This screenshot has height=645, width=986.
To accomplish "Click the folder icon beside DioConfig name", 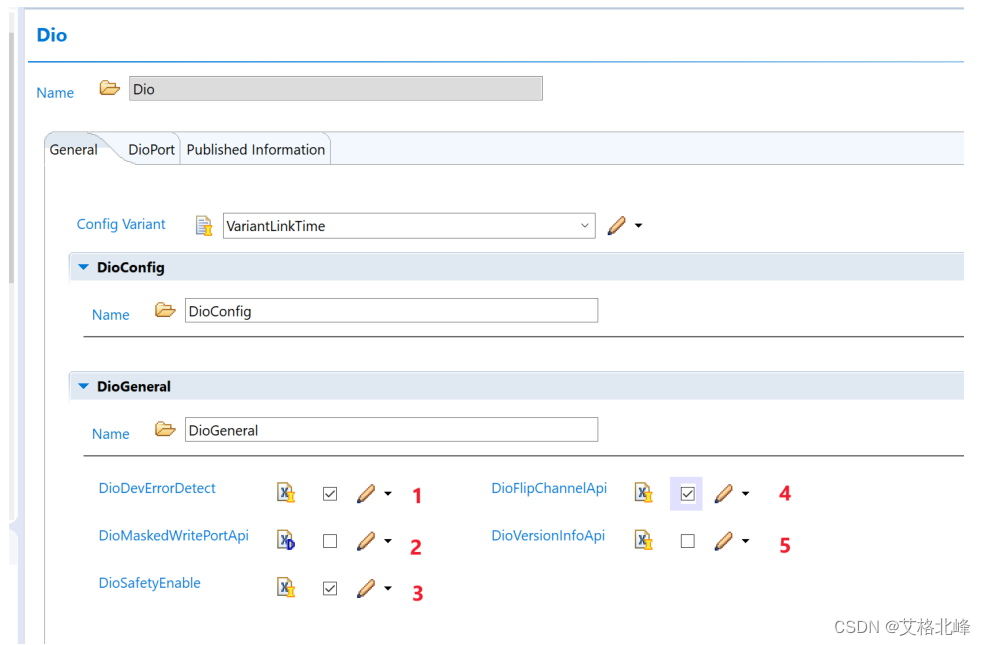I will (165, 310).
